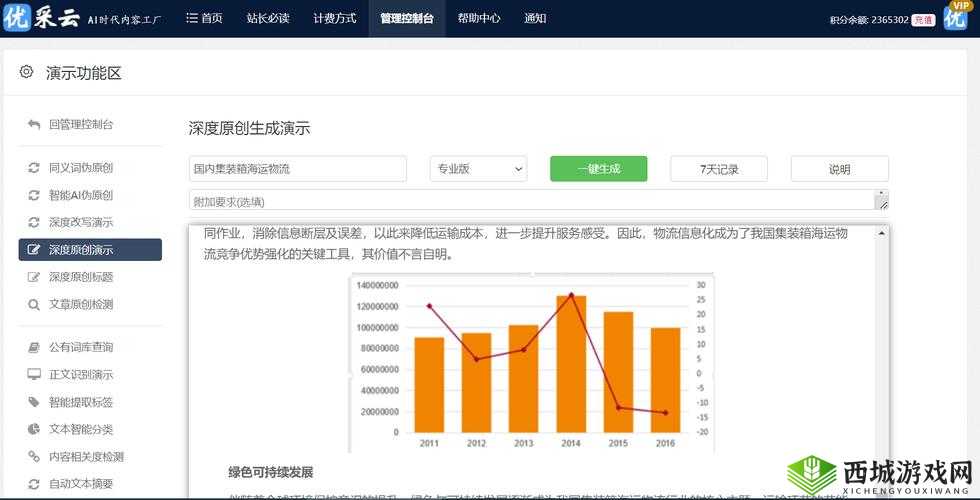Open 文本智能分类 in sidebar

click(x=81, y=429)
